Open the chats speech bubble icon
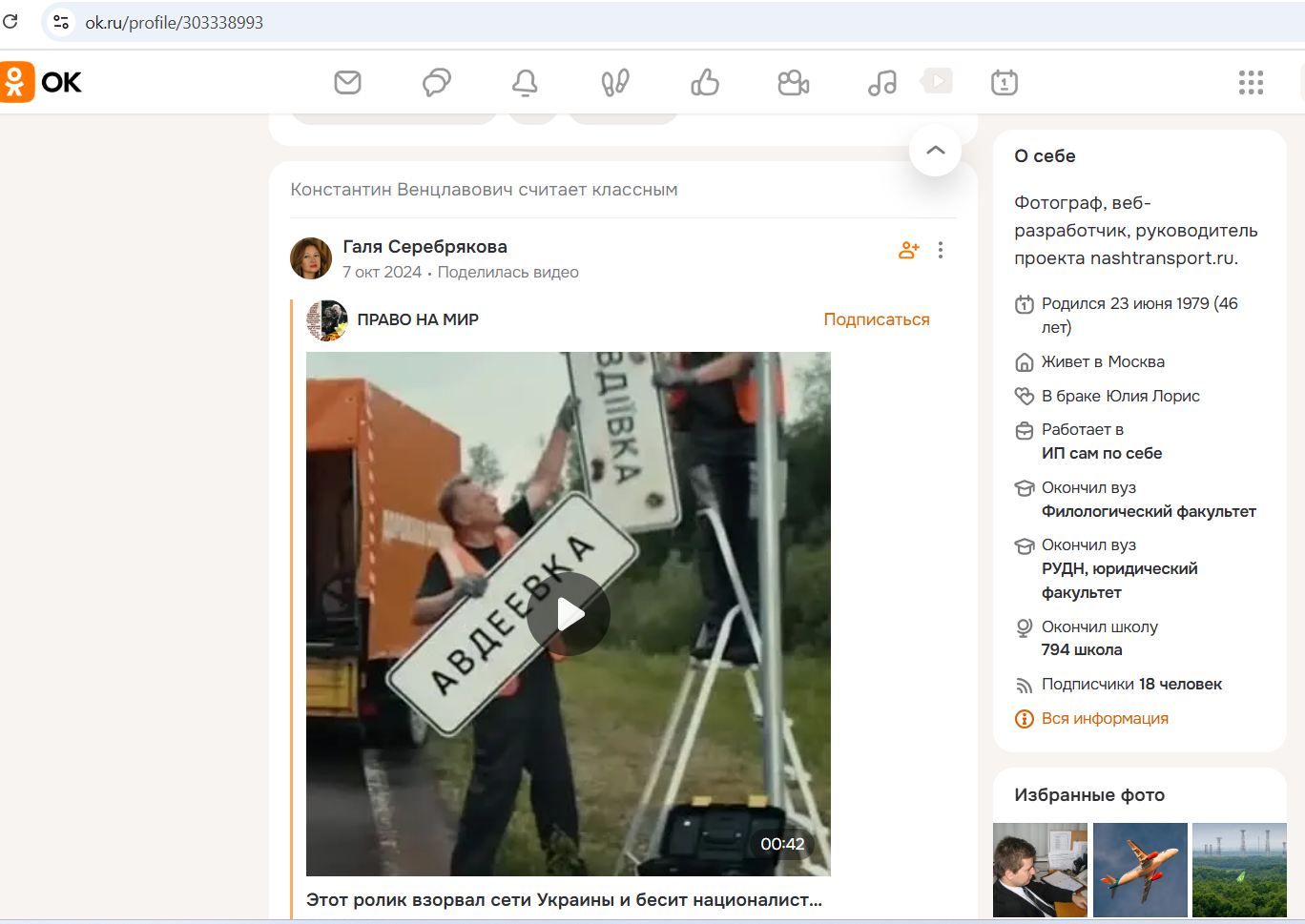 [x=436, y=83]
